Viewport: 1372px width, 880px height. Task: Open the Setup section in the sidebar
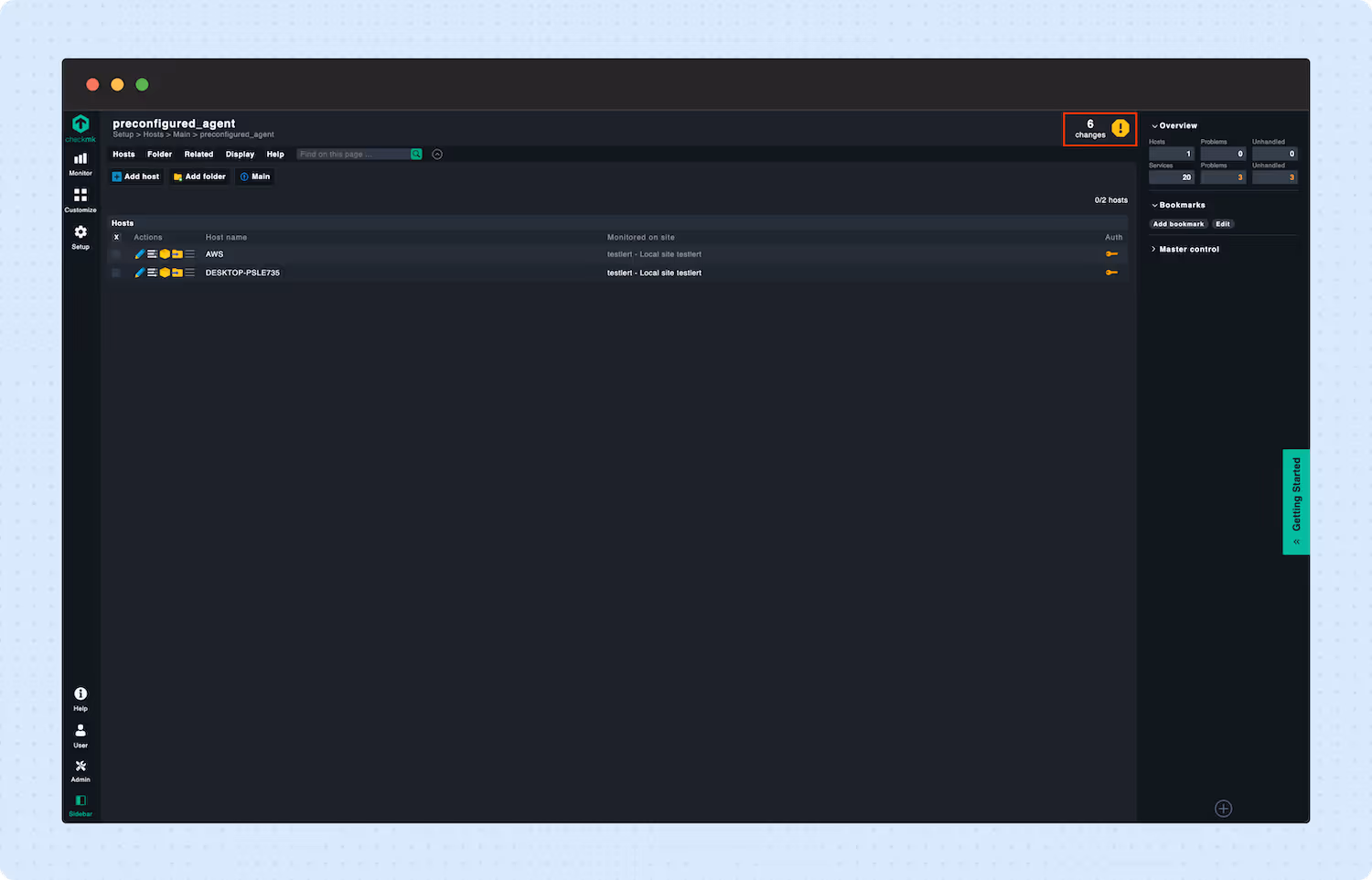[x=80, y=236]
